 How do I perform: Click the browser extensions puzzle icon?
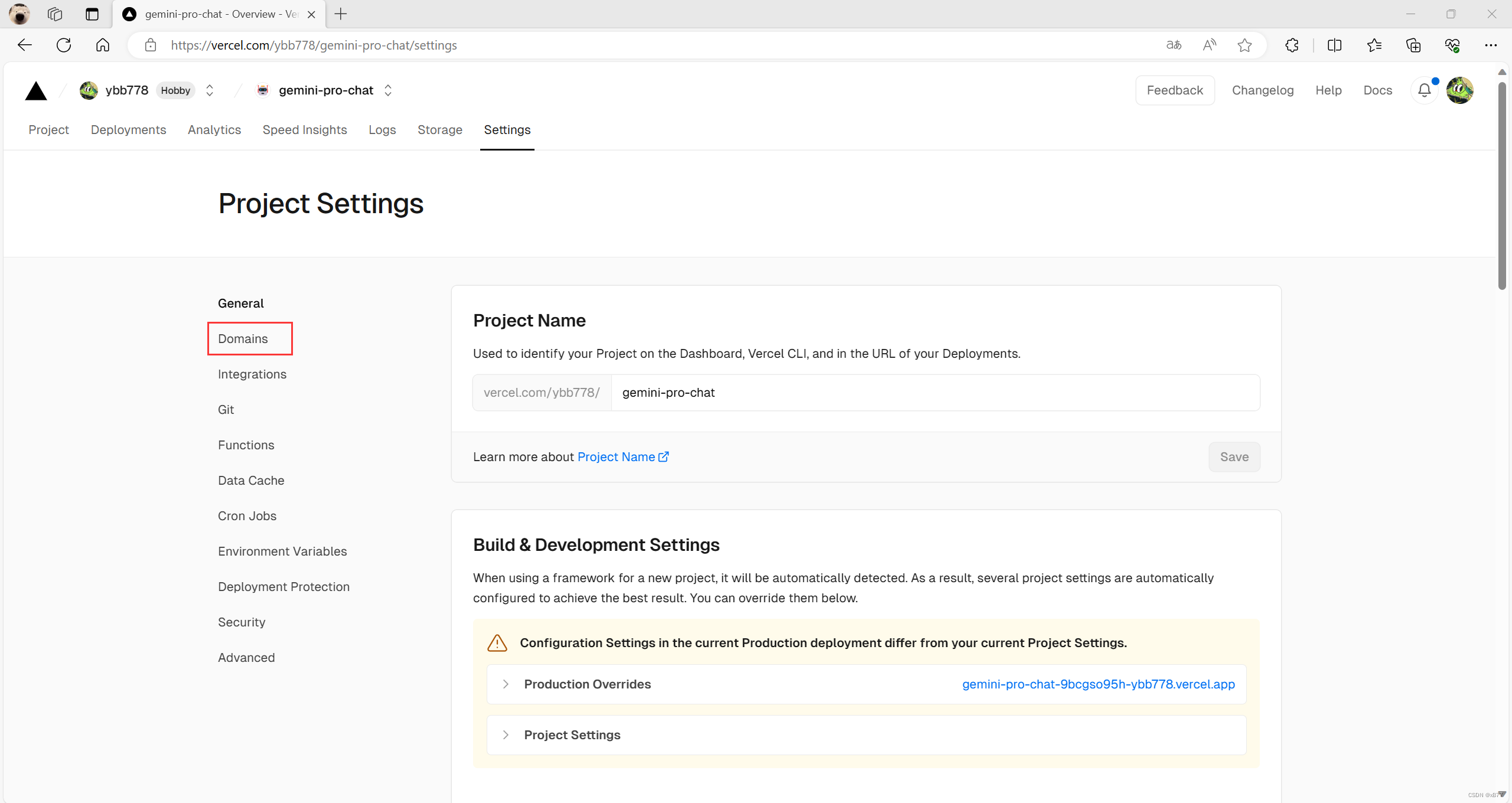pyautogui.click(x=1292, y=45)
